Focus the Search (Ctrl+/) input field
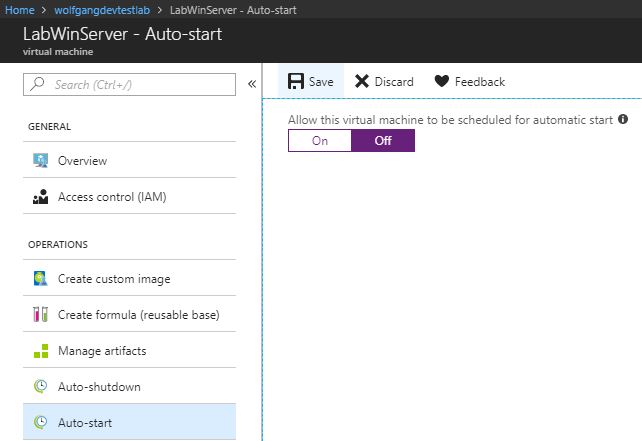The image size is (642, 441). click(129, 84)
